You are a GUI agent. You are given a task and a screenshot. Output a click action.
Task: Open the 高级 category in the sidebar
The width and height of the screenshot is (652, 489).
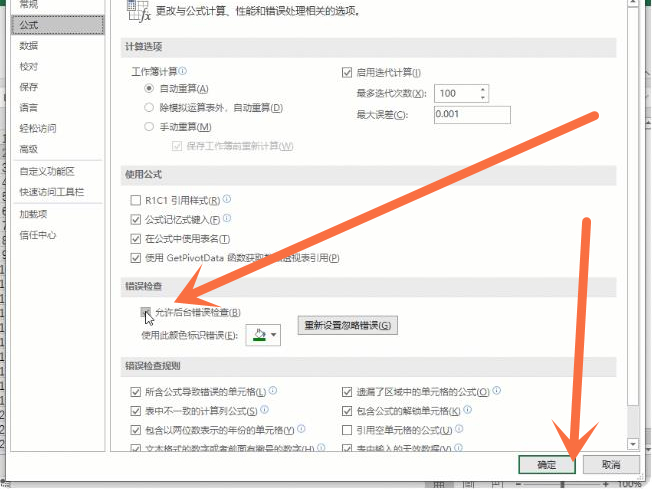pos(28,149)
